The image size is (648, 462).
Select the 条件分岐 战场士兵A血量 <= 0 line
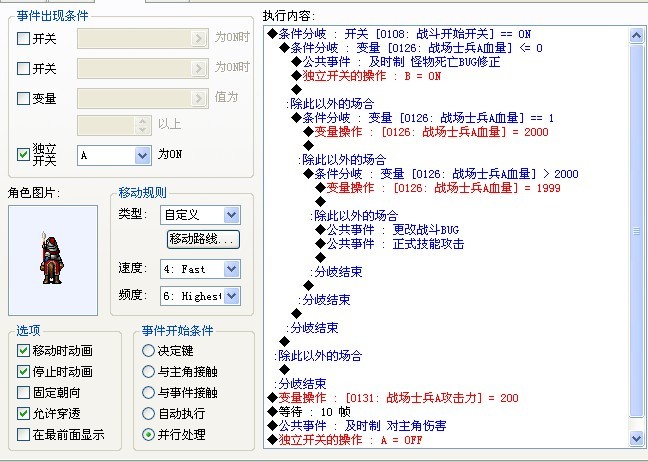click(x=411, y=48)
